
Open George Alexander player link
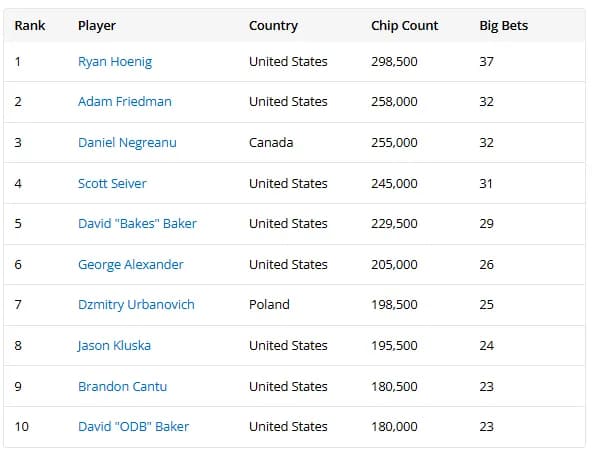pos(130,264)
